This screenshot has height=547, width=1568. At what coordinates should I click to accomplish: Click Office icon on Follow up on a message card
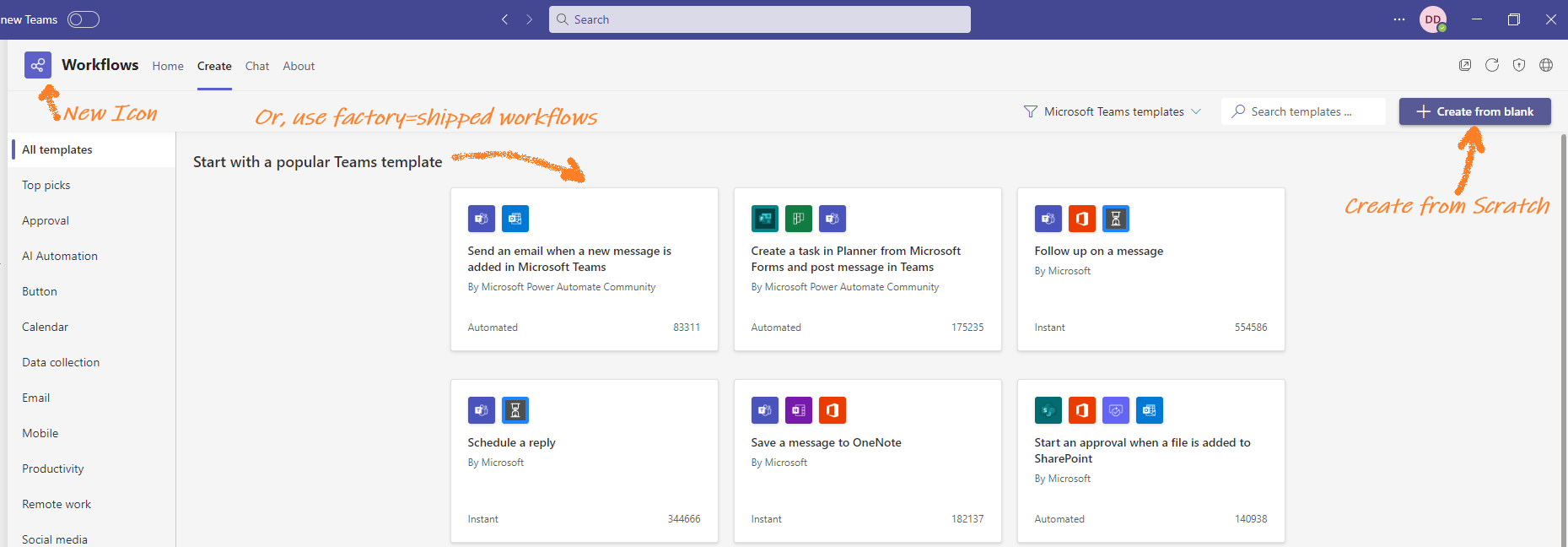[1082, 219]
